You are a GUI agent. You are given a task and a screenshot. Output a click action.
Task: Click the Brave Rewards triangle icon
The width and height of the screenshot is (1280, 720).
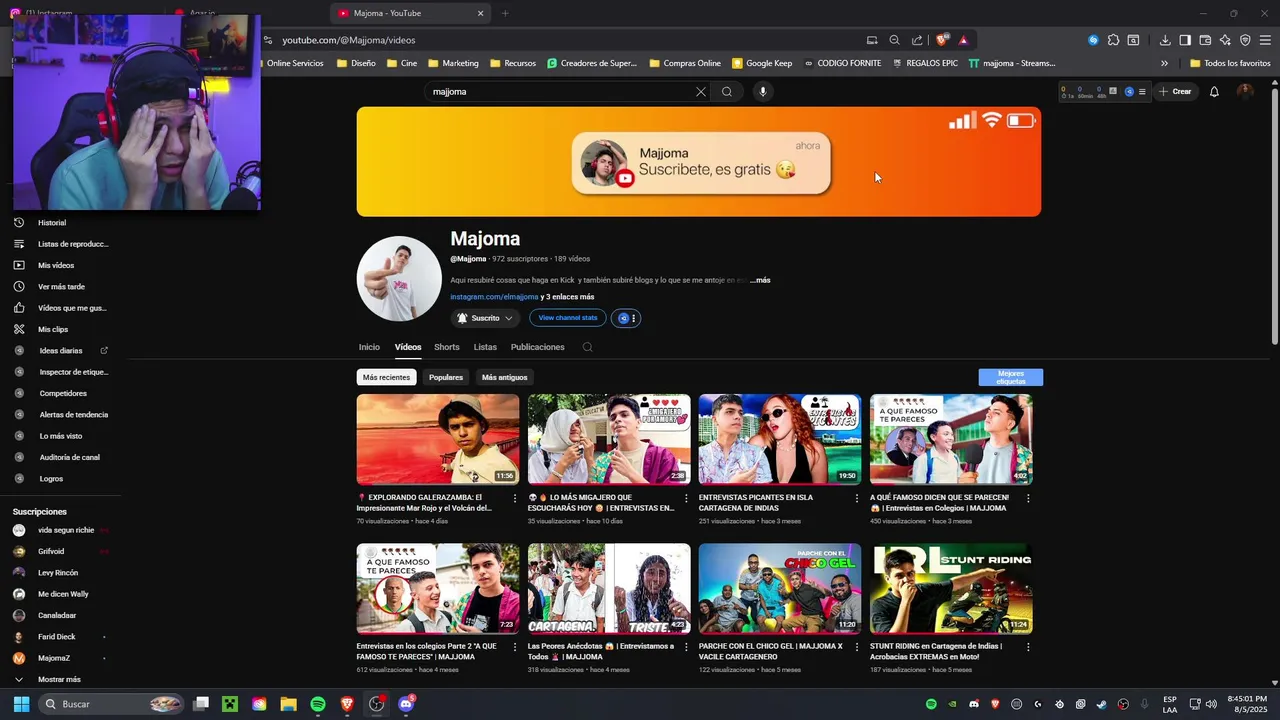tap(963, 40)
